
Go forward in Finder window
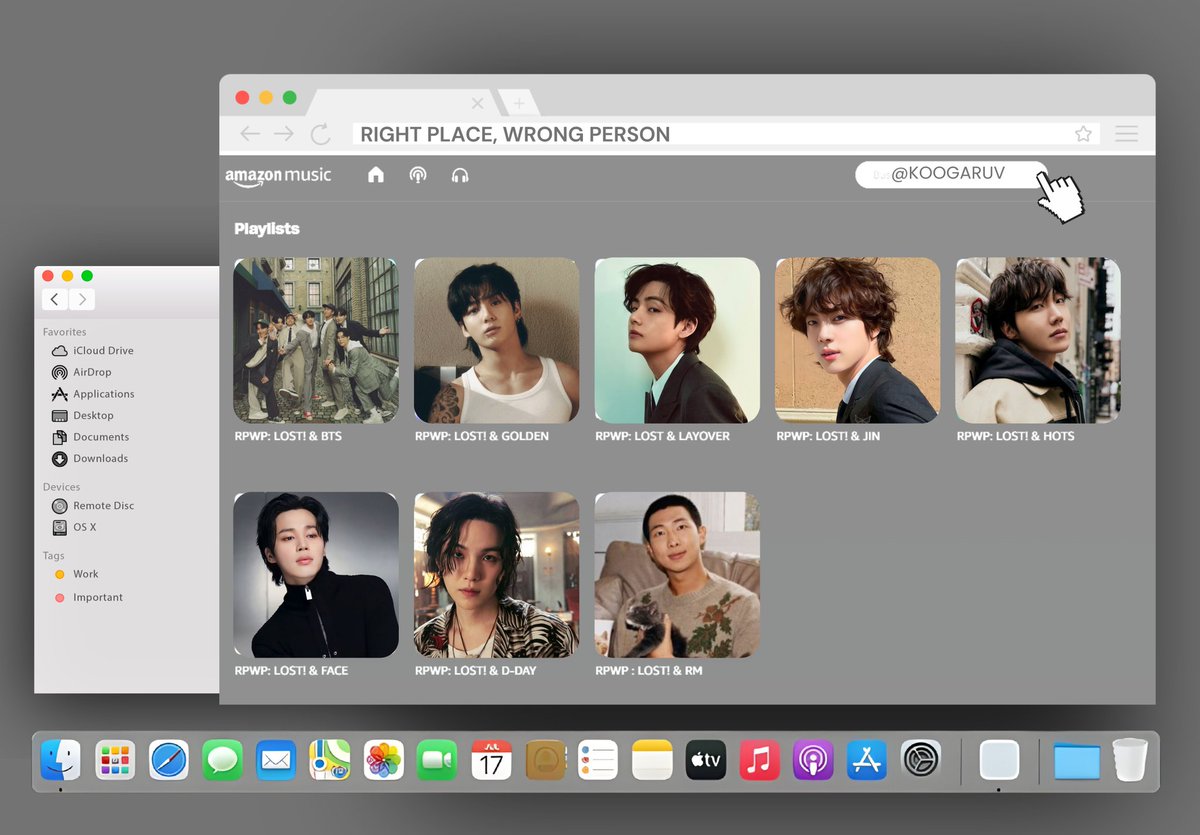82,299
